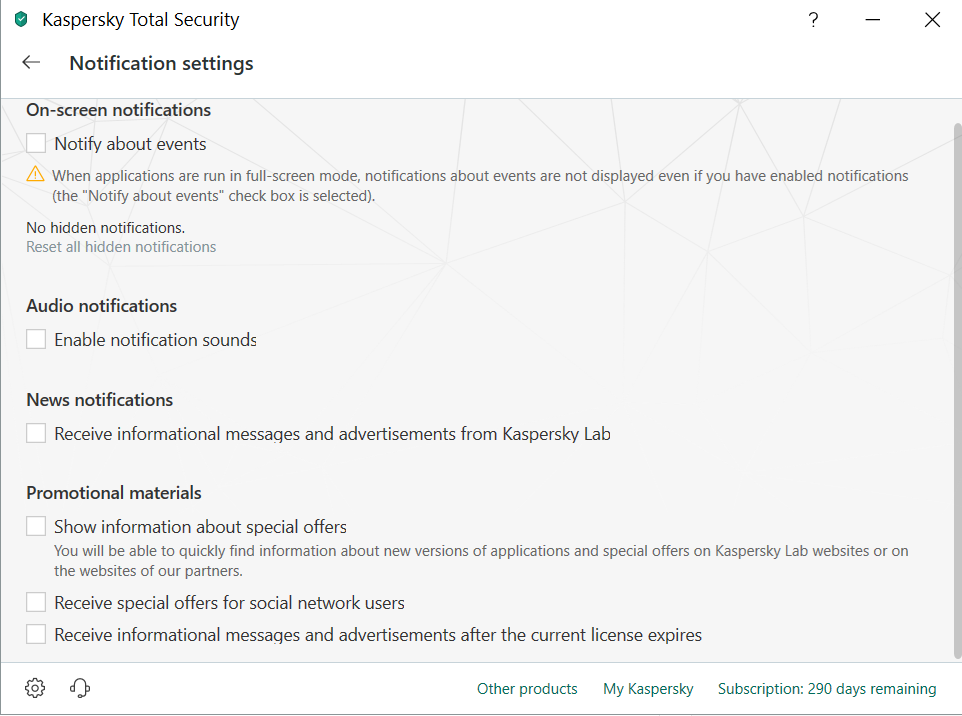Open the Help question mark icon
962x716 pixels.
[814, 19]
